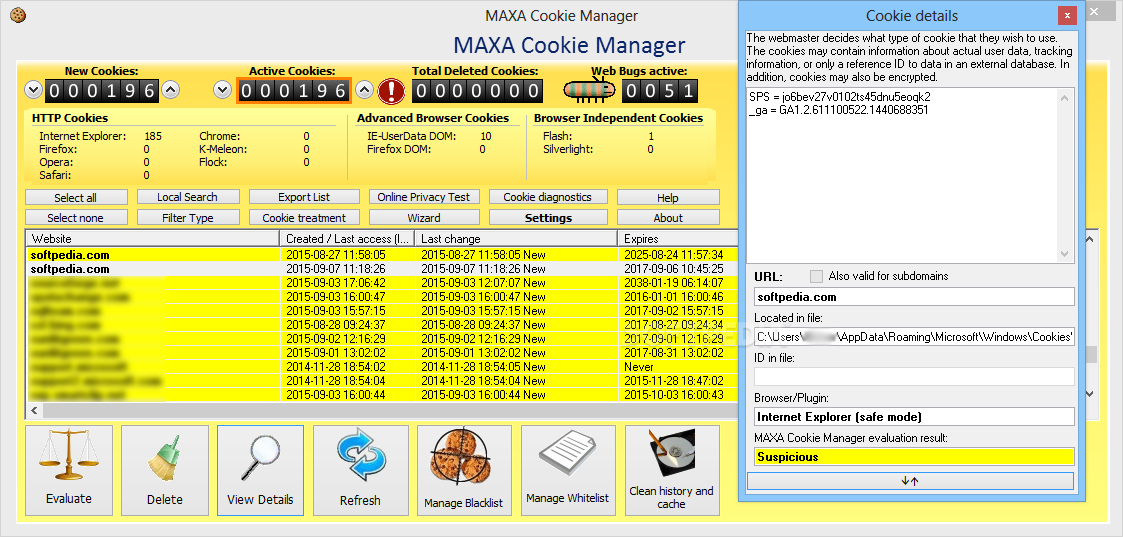The height and width of the screenshot is (537, 1123).
Task: Open Manage Blacklist cookie crosshair button
Action: 464,470
